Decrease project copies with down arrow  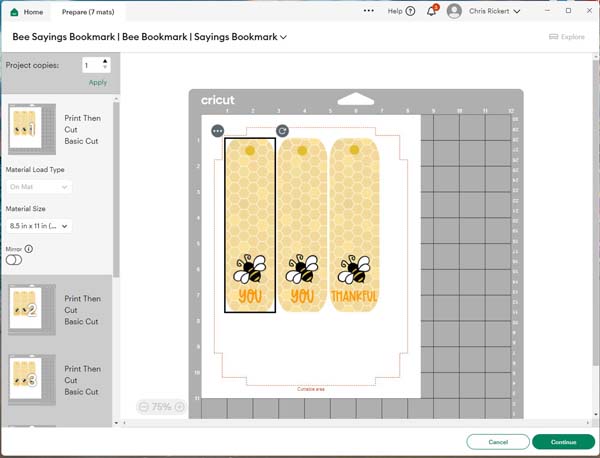(105, 68)
